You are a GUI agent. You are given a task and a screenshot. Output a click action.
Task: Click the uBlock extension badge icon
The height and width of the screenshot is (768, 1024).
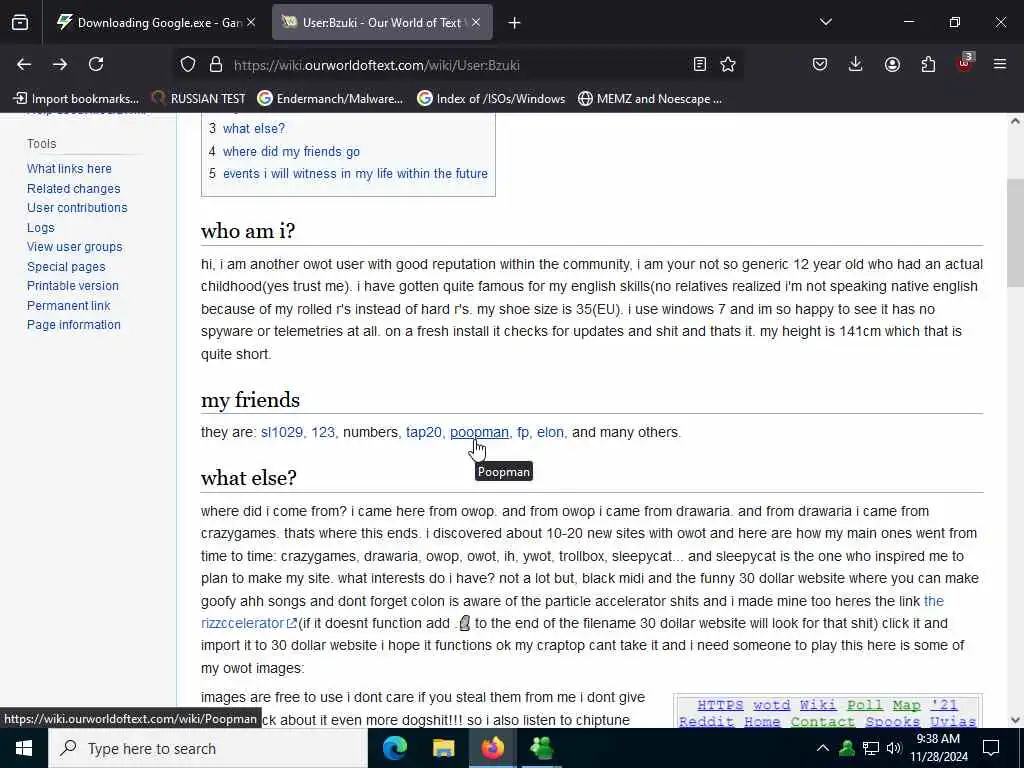coord(965,63)
